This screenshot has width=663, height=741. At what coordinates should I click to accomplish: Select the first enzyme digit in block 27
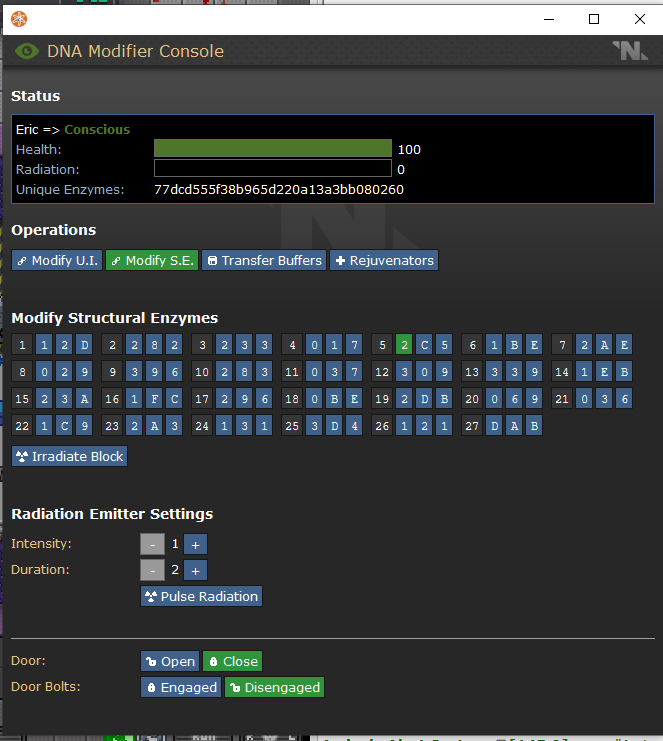(x=494, y=424)
